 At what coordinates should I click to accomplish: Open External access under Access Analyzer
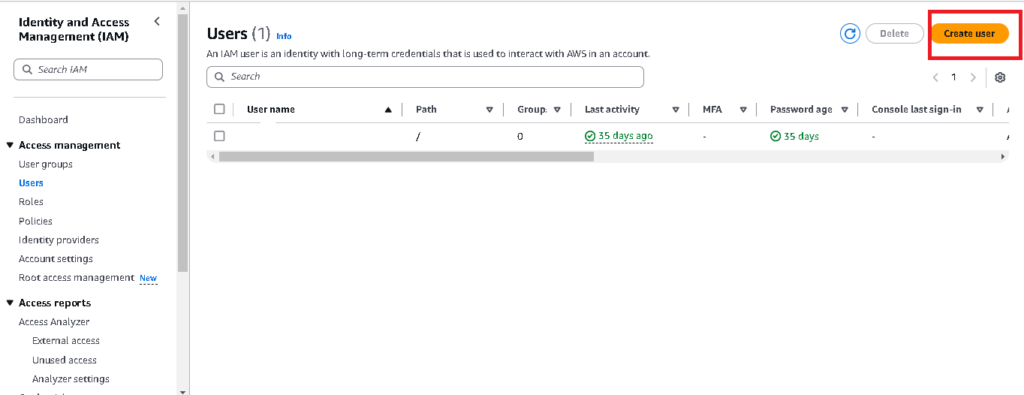coord(66,341)
